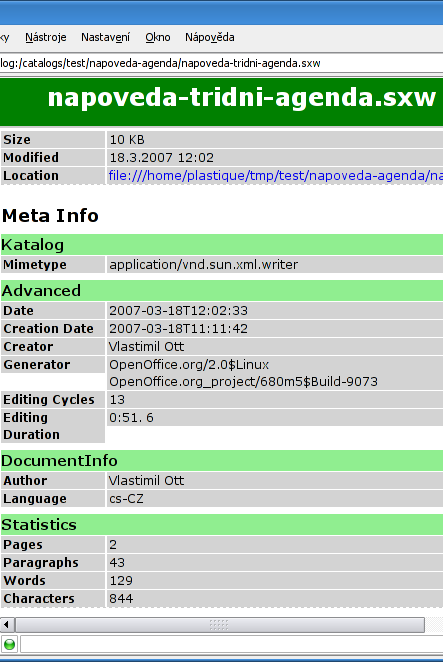Click the Generator label cell
The image size is (443, 662).
click(53, 365)
